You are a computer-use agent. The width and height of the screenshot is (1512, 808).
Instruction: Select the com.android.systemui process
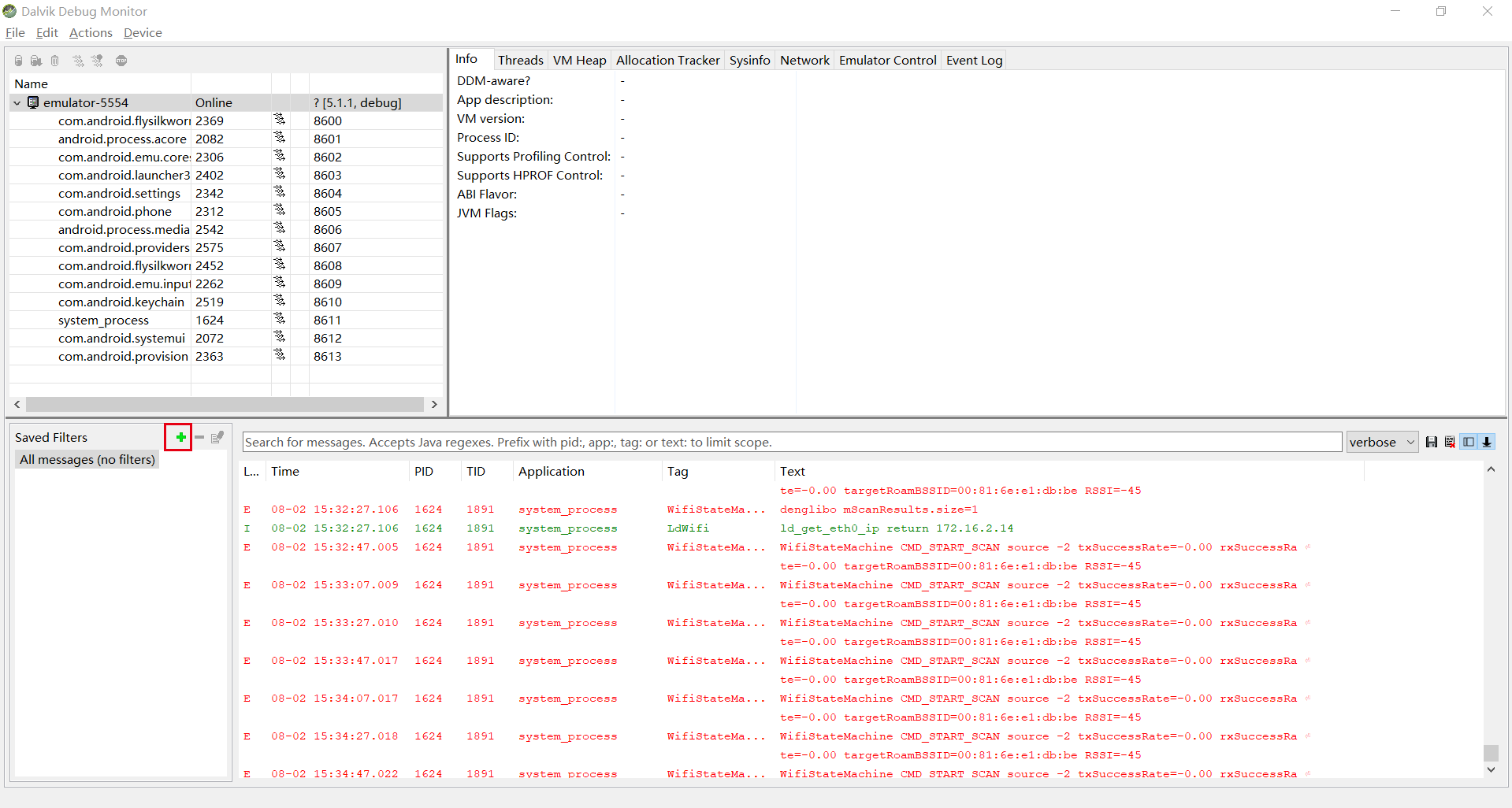coord(226,338)
